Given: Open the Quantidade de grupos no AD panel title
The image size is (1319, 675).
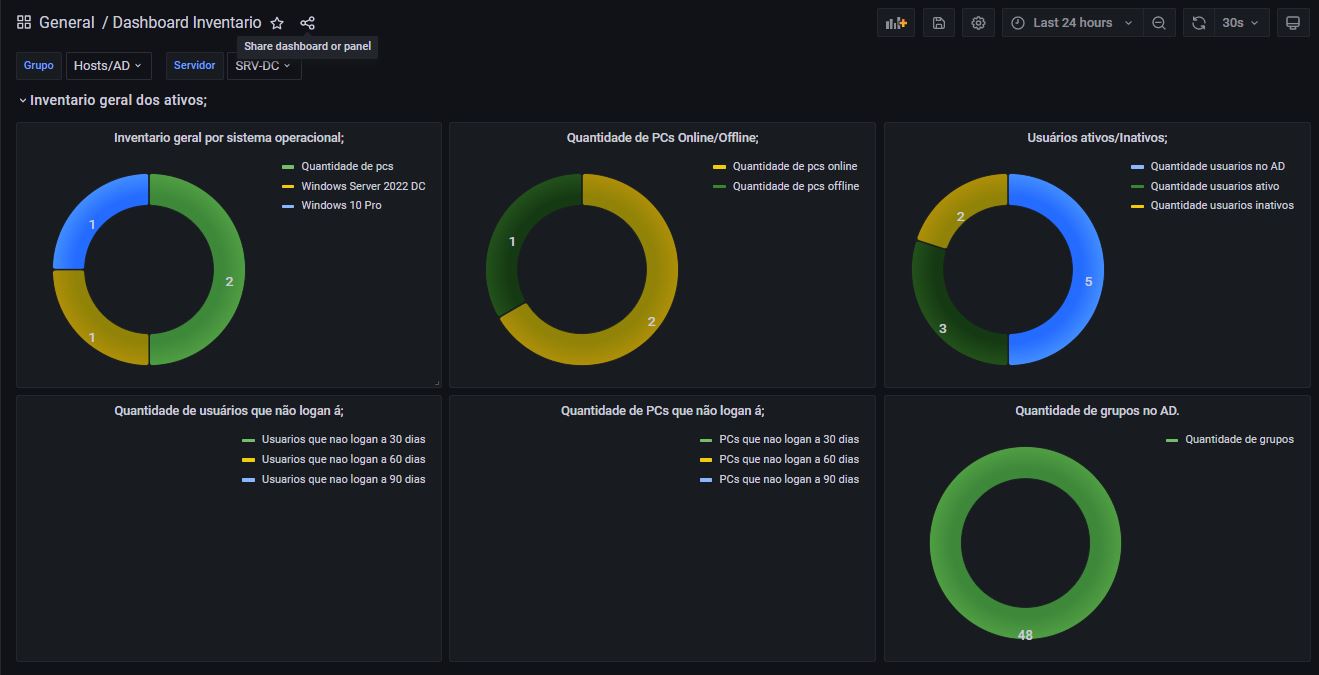Looking at the screenshot, I should tap(1097, 411).
